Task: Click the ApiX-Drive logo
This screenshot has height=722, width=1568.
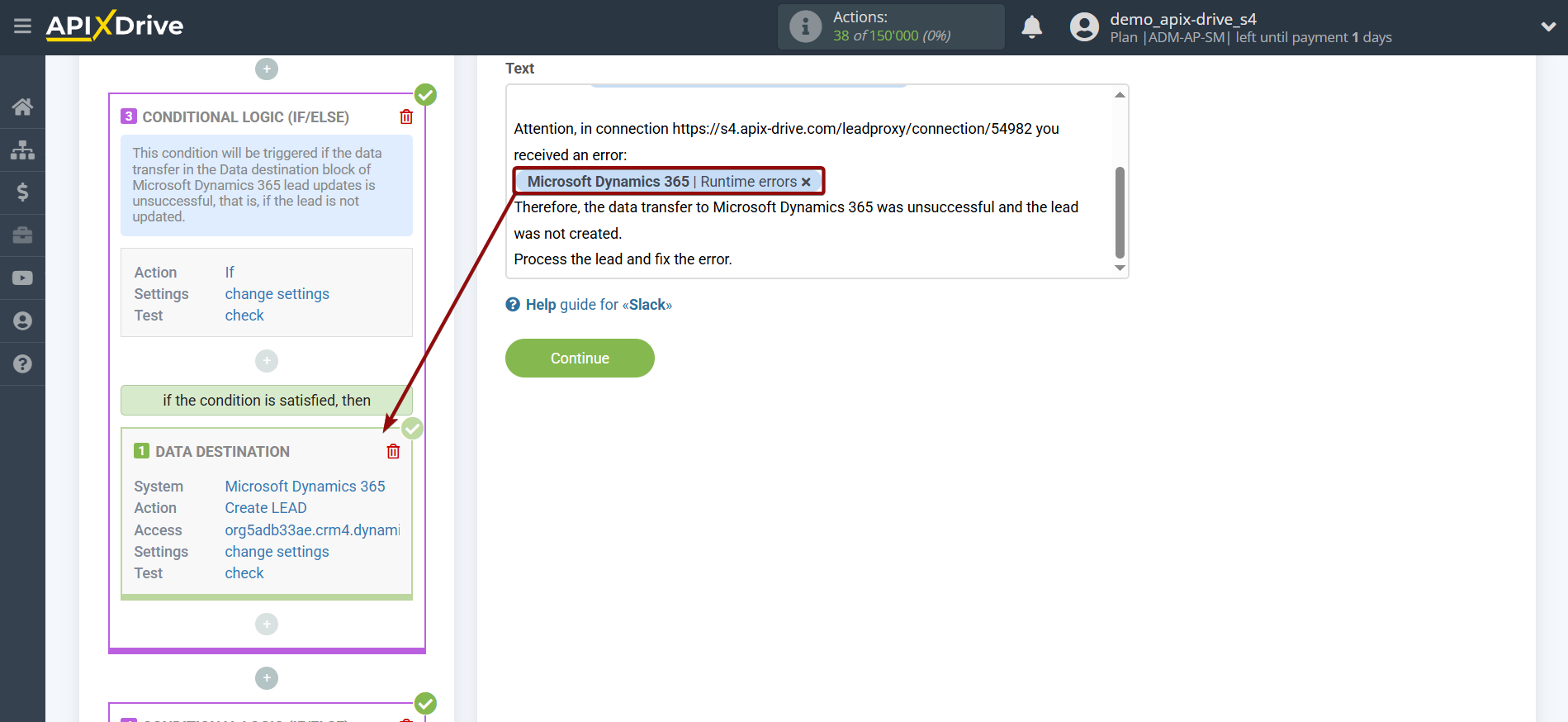Action: (115, 26)
